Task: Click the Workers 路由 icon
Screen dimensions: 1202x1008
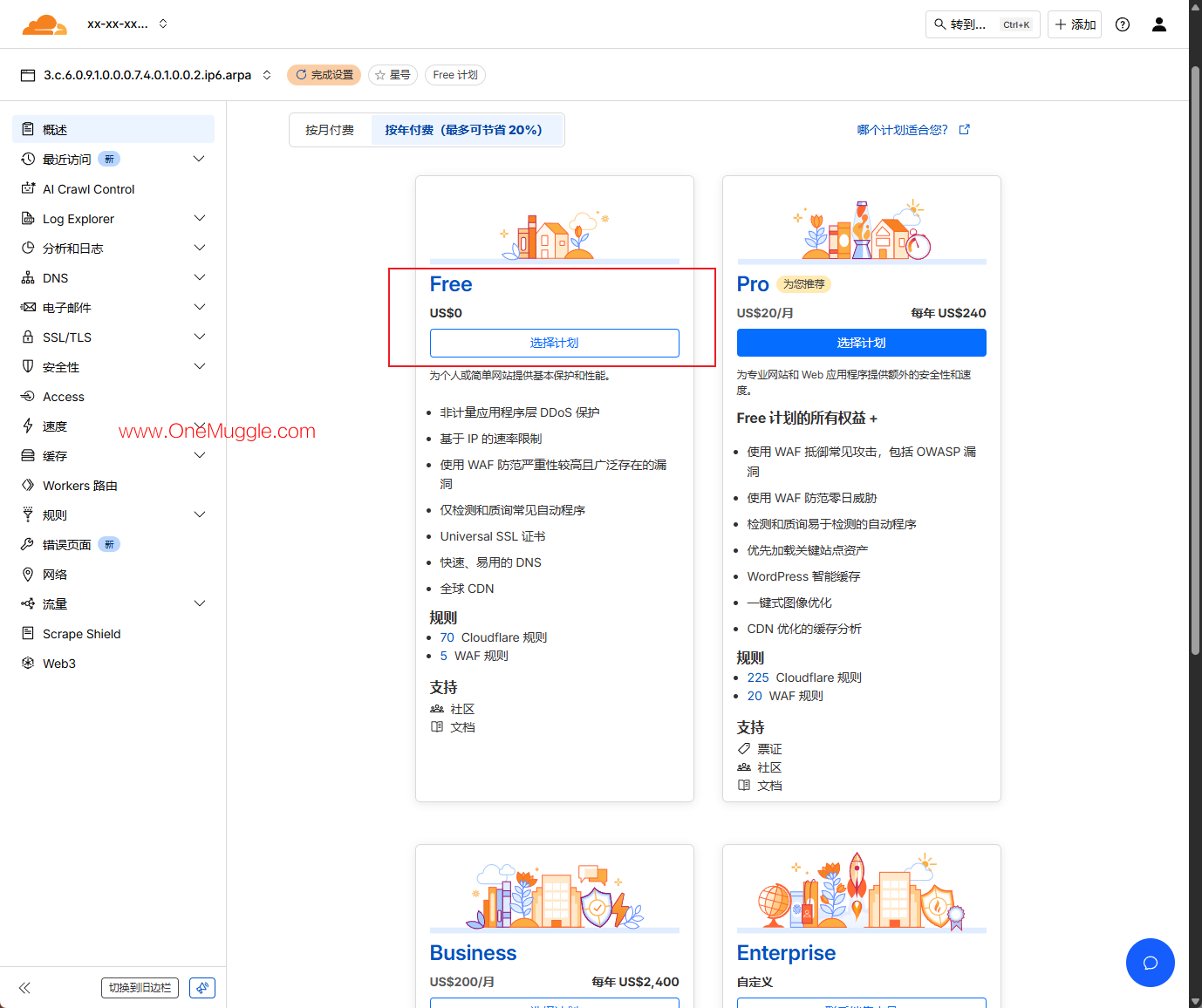Action: click(28, 485)
